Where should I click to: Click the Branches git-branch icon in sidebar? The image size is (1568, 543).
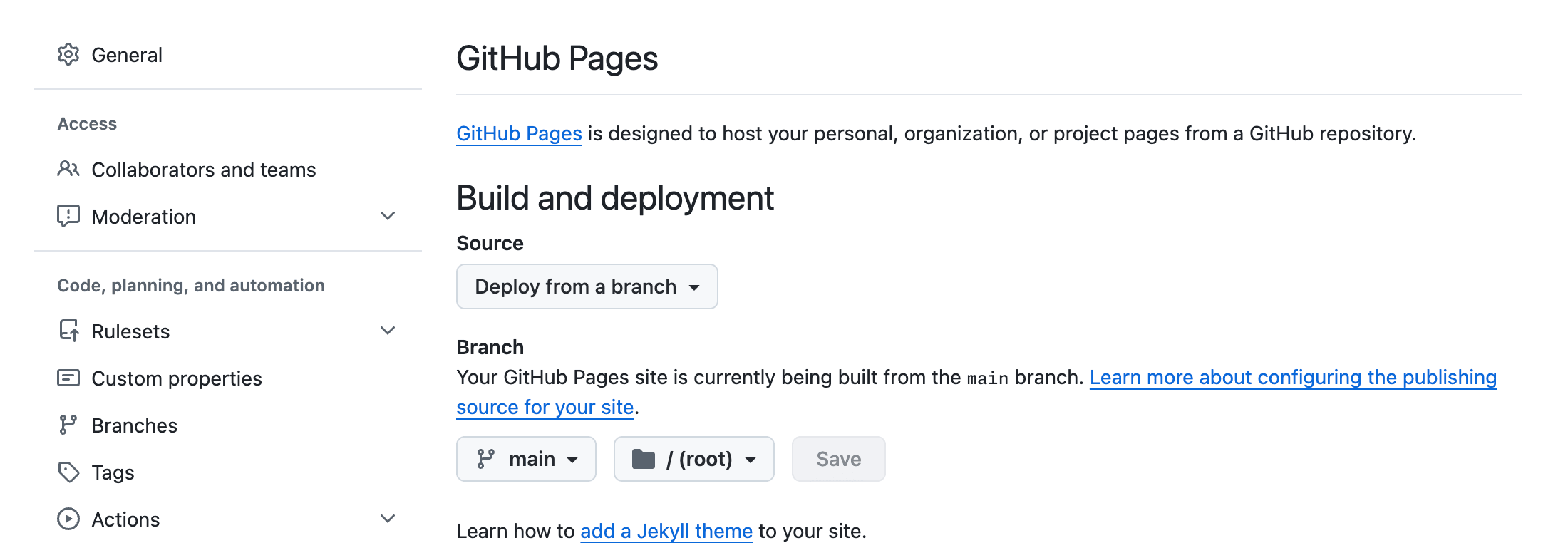point(68,425)
